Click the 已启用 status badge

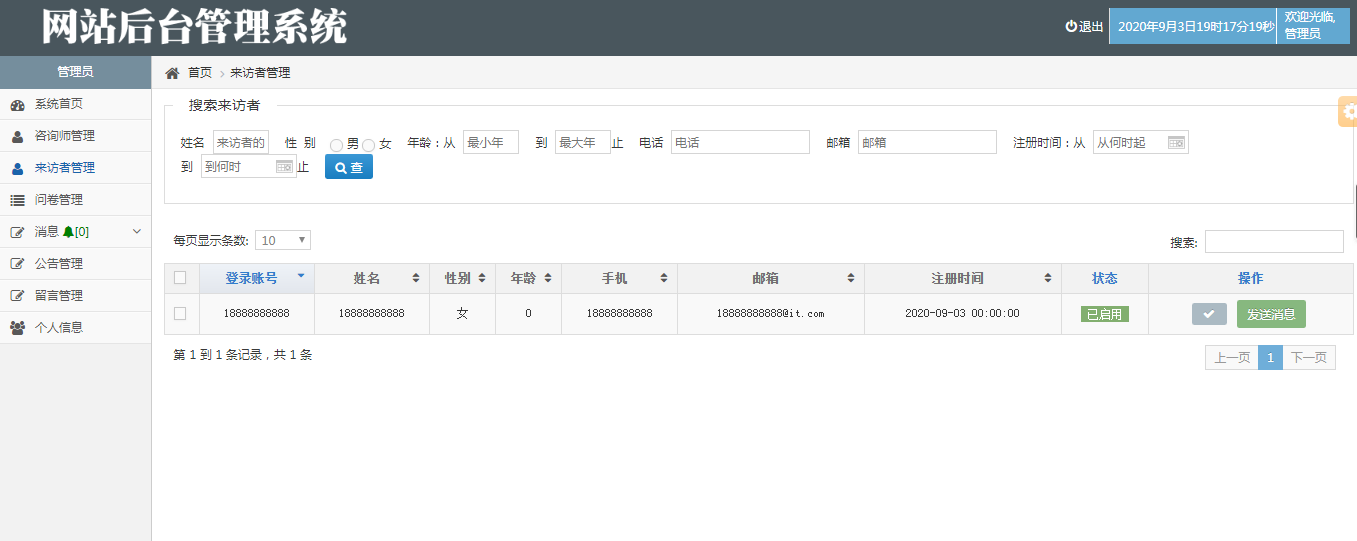tap(1105, 314)
